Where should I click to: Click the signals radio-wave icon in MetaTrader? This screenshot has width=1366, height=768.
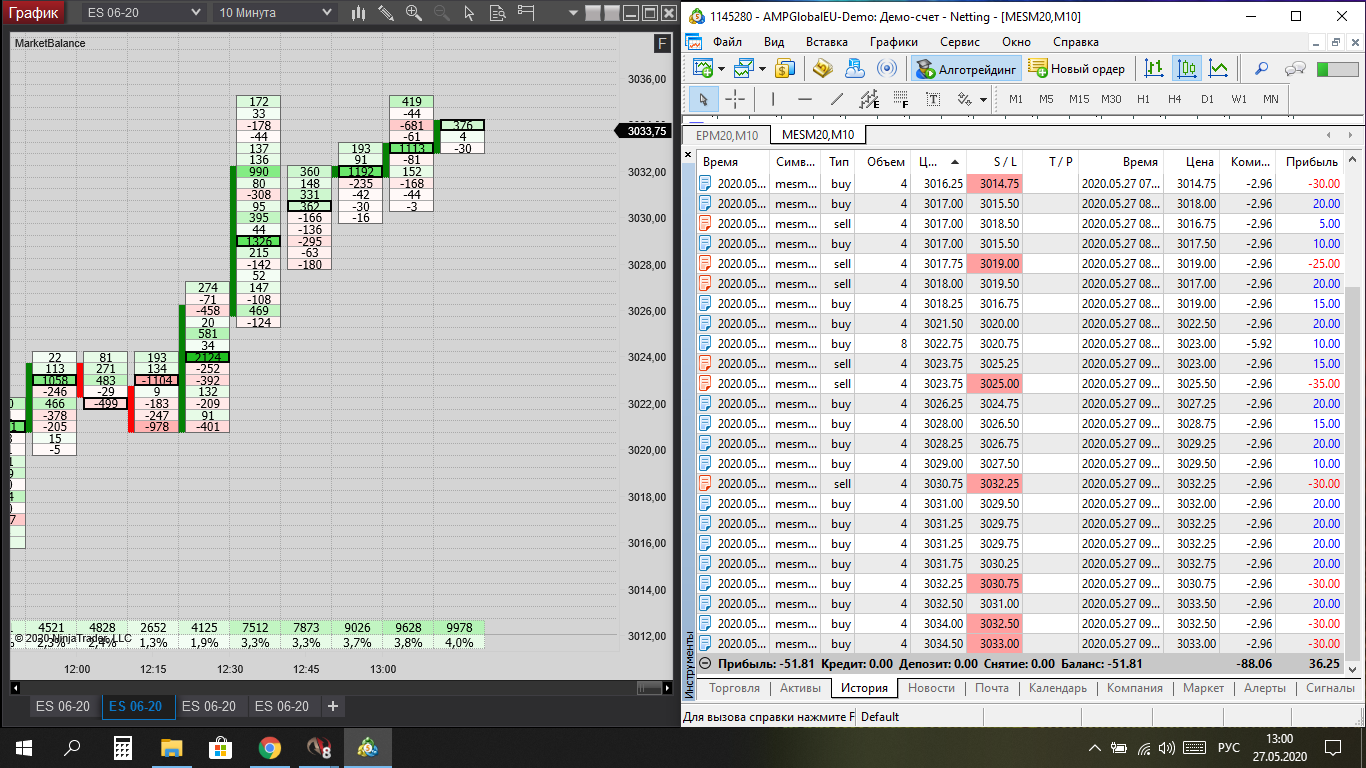click(x=886, y=68)
